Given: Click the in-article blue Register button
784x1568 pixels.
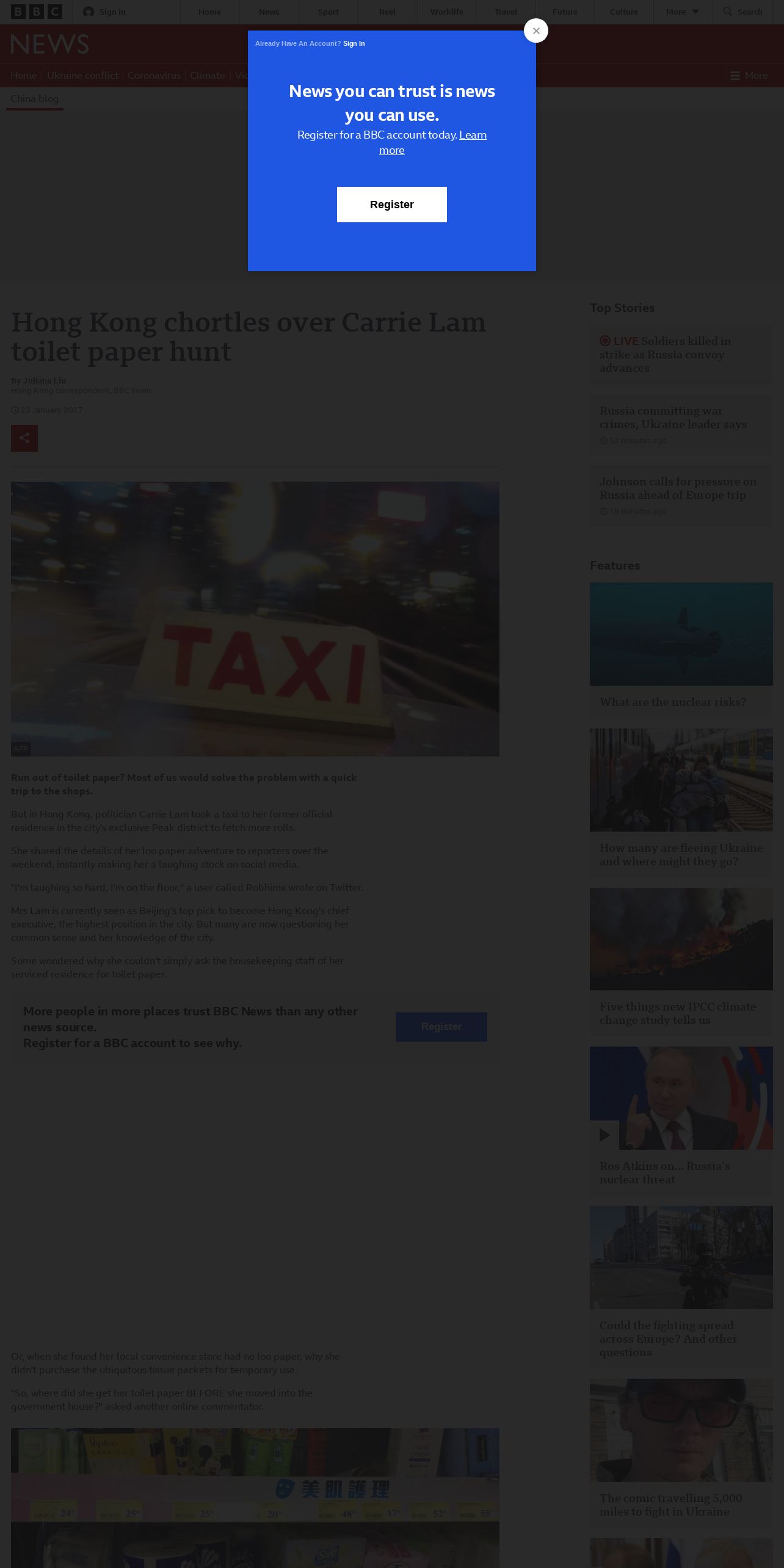Looking at the screenshot, I should (441, 1027).
